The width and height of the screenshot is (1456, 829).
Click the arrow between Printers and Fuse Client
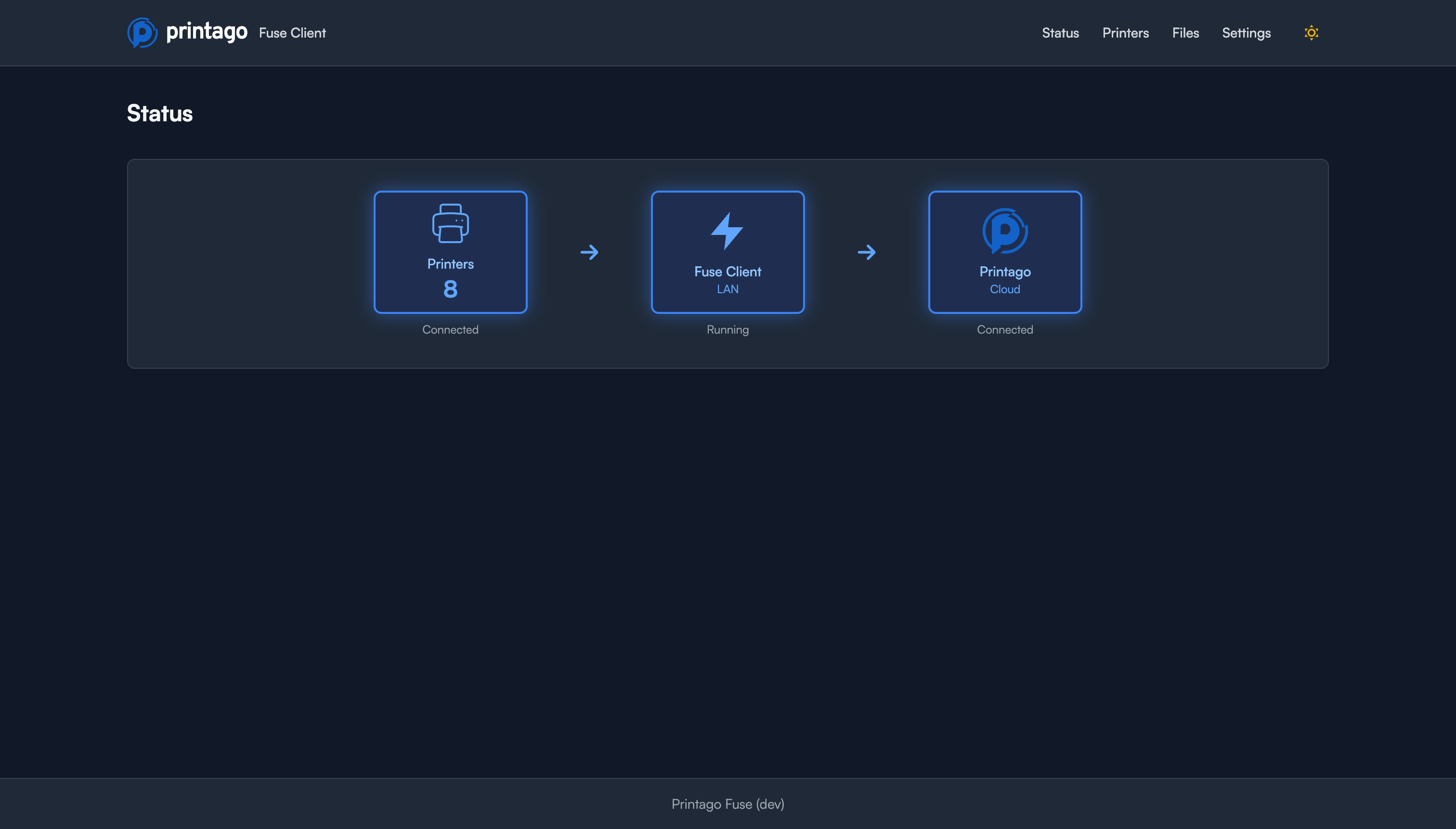pos(589,252)
